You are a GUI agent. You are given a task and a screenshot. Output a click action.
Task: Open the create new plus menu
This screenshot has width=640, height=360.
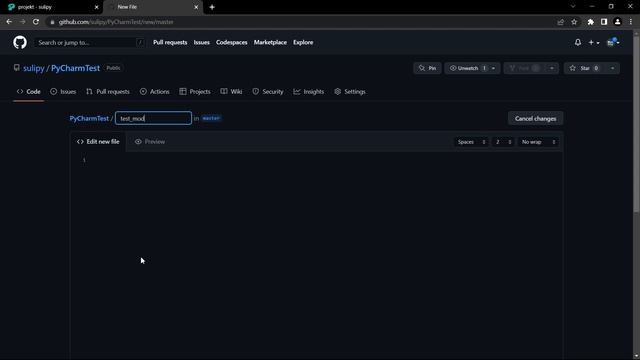[593, 42]
